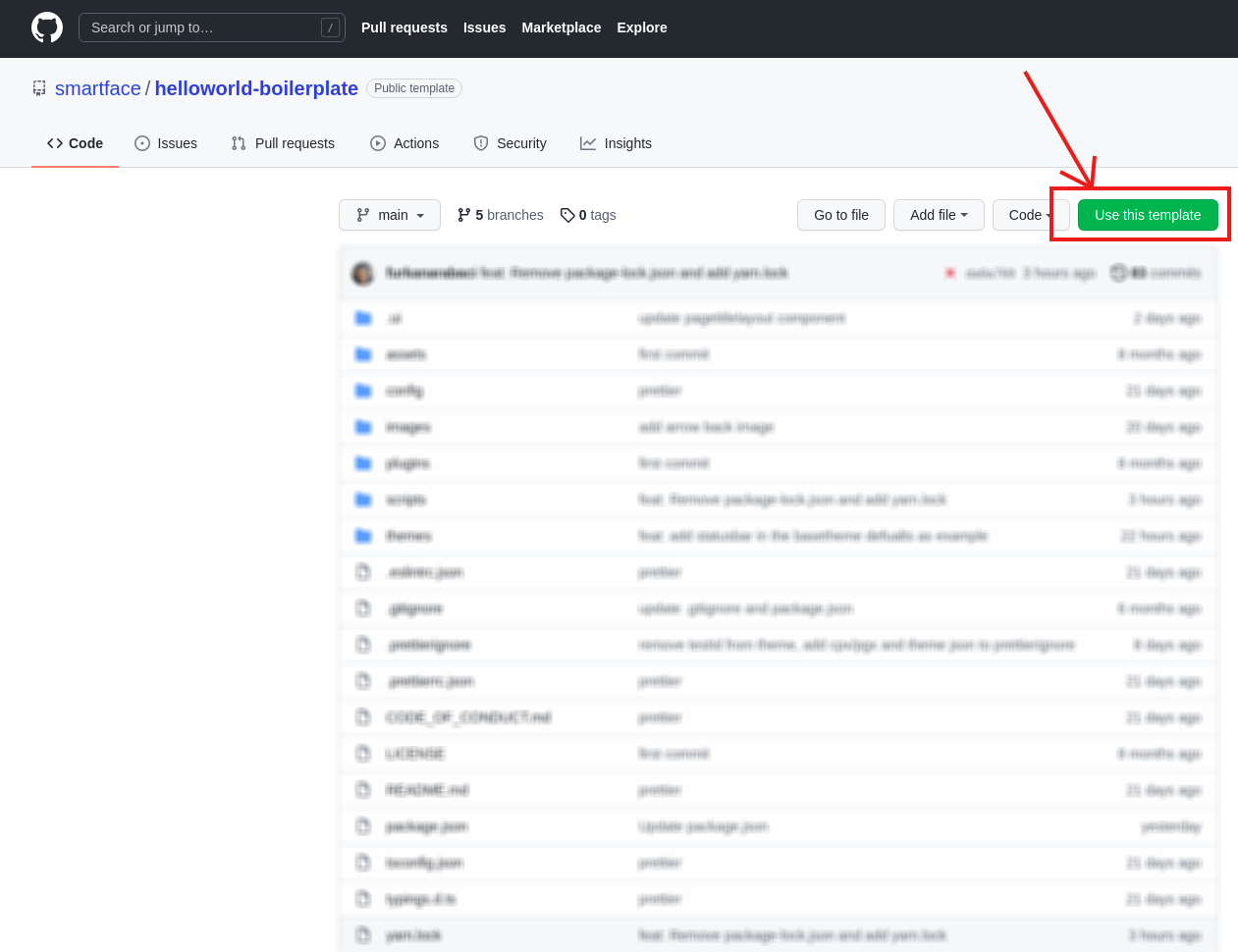
Task: Click the folder icon in the assets row
Action: 363,354
